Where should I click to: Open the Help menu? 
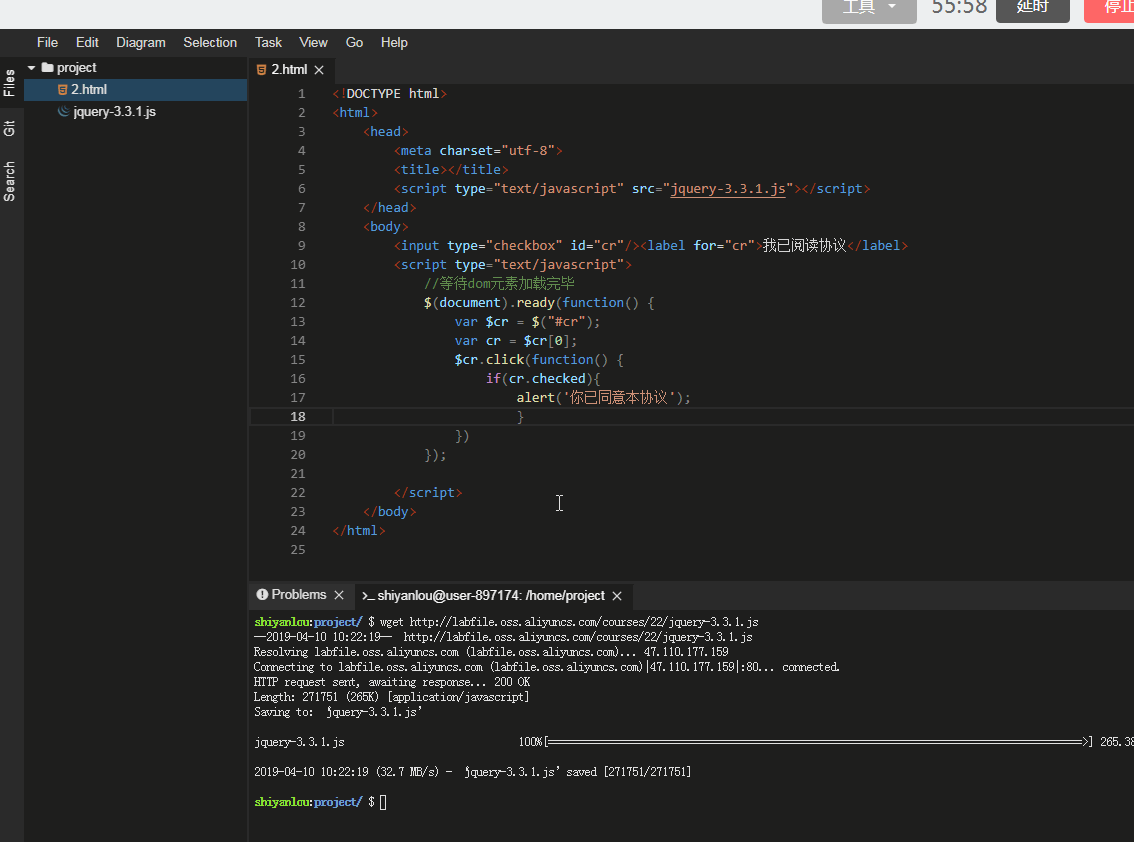pyautogui.click(x=394, y=43)
